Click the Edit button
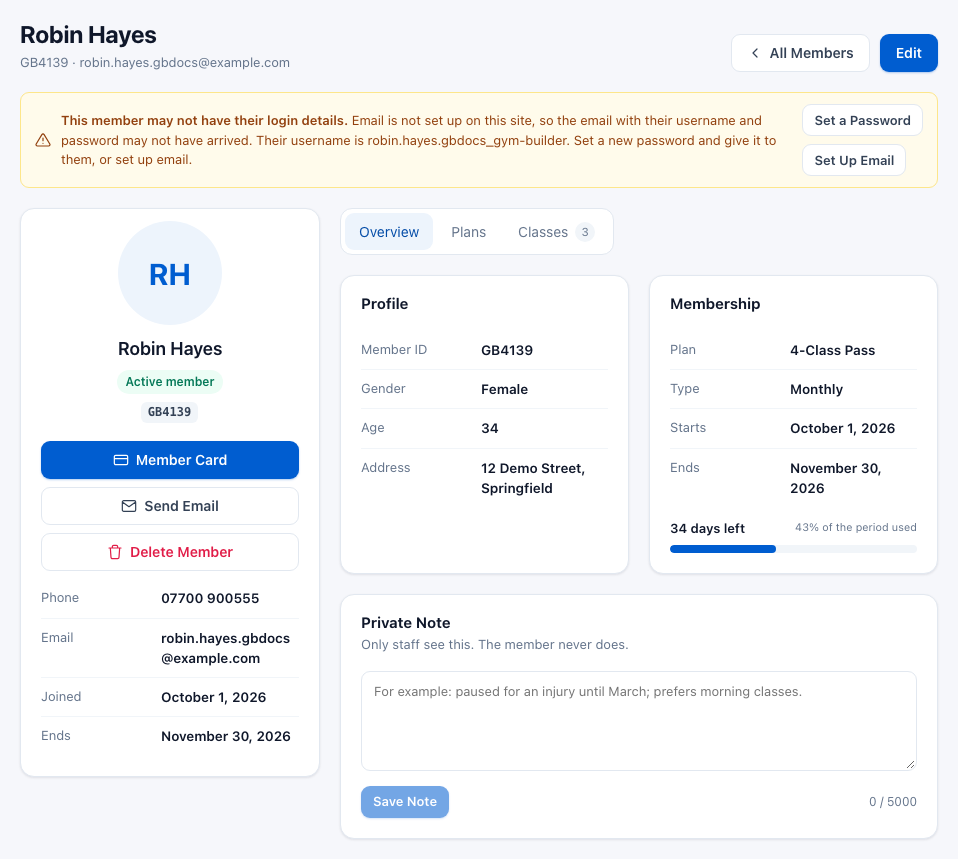This screenshot has width=958, height=859. pyautogui.click(x=909, y=53)
